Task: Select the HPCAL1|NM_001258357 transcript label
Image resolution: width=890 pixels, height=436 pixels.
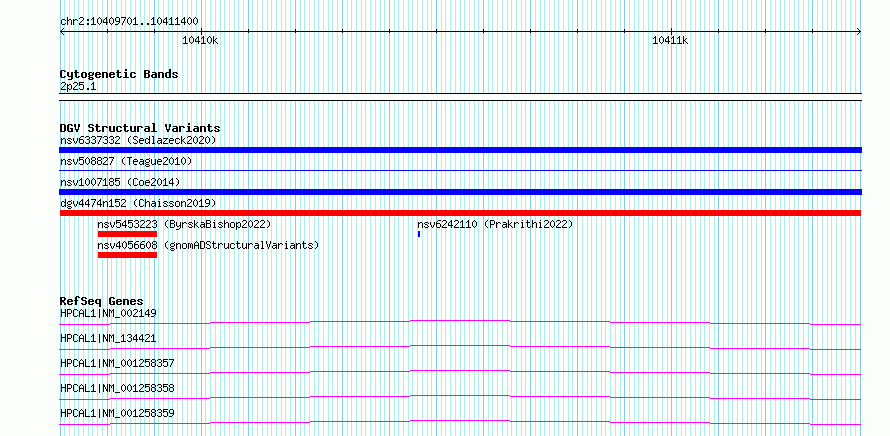Action: tap(117, 363)
